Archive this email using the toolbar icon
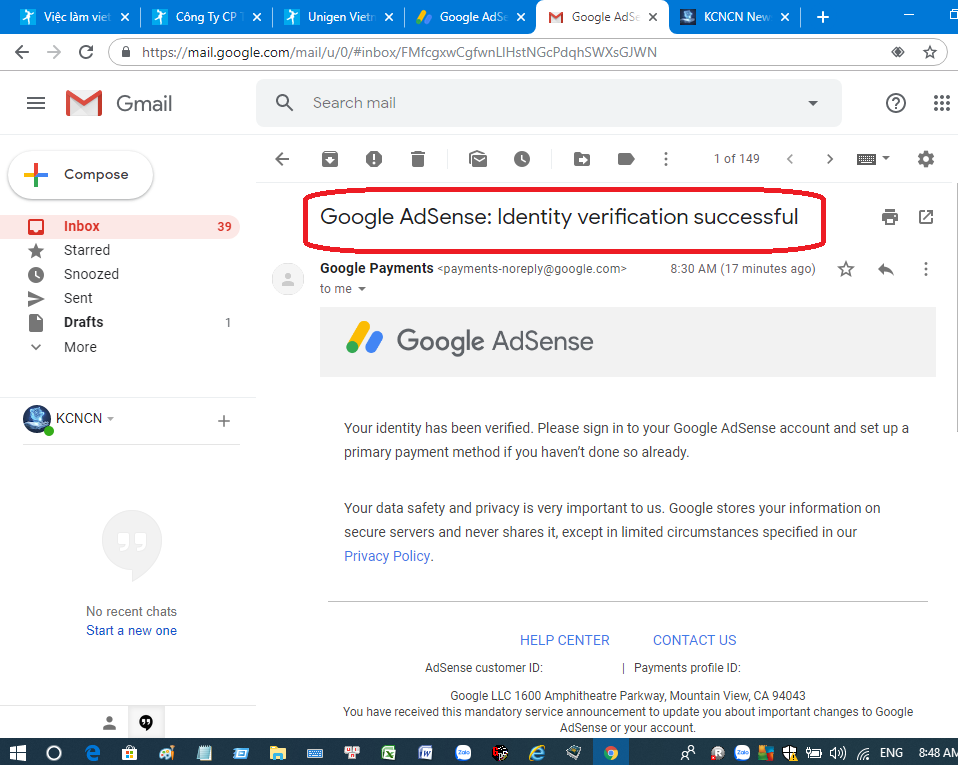Viewport: 958px width, 765px height. point(329,159)
